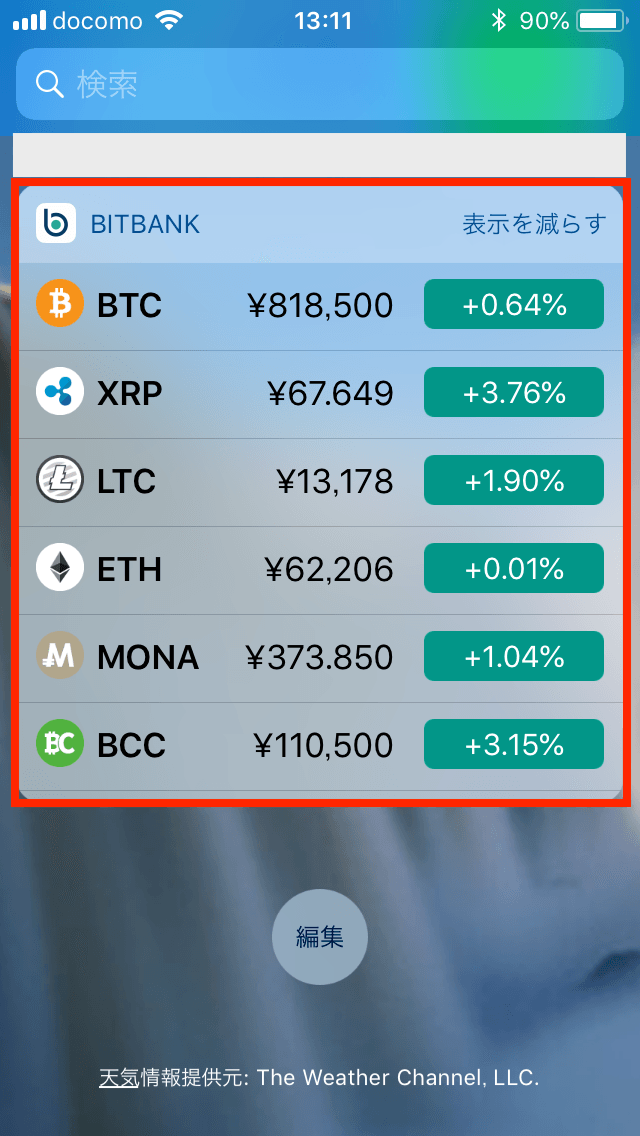
Task: Open the 天気 weather link
Action: tap(118, 1077)
